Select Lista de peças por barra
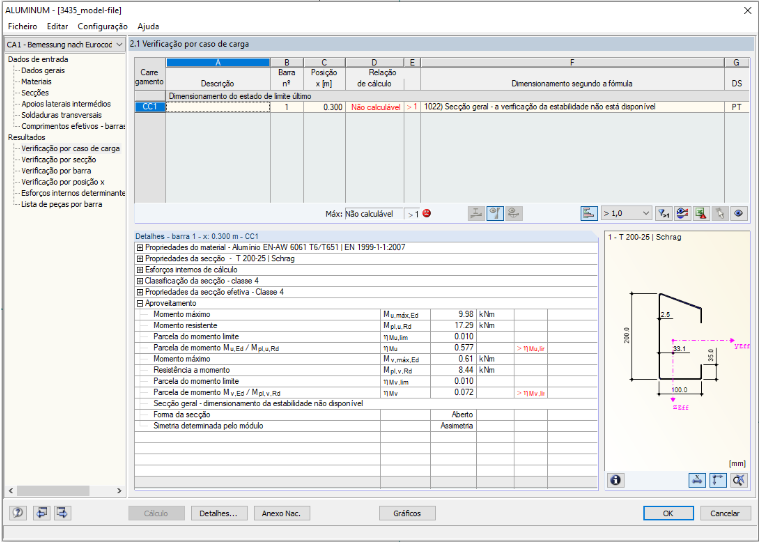The height and width of the screenshot is (542, 760). coord(62,204)
